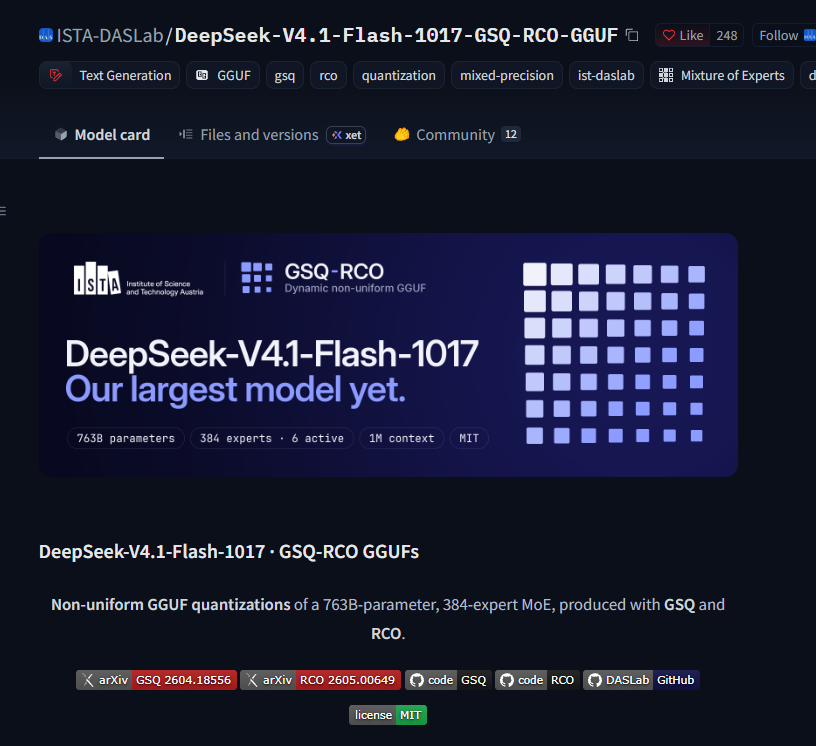Open the arXiv RCO 2605.00649 badge
Viewport: 816px width, 746px height.
tap(320, 680)
